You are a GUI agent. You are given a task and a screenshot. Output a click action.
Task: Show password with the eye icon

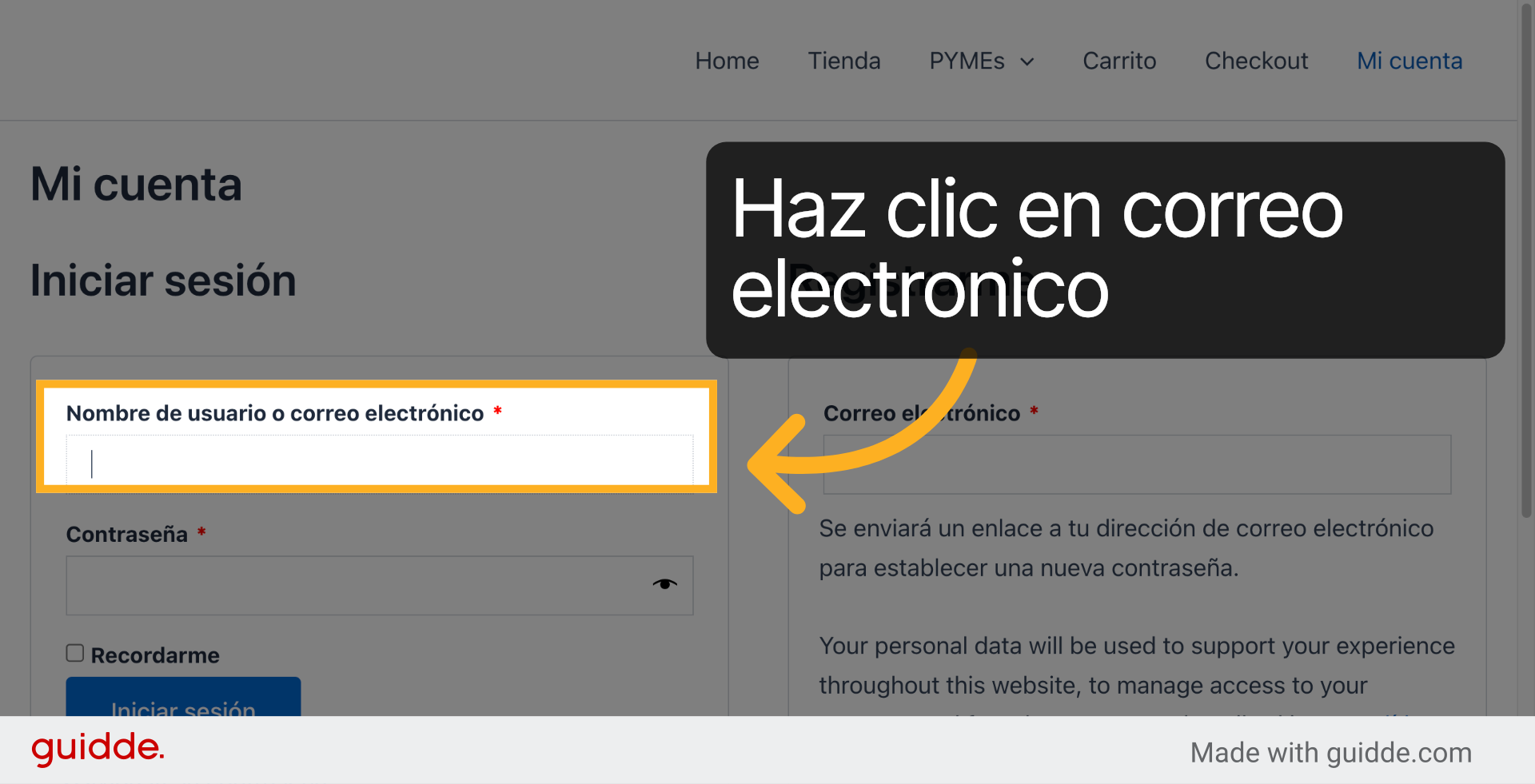click(664, 584)
